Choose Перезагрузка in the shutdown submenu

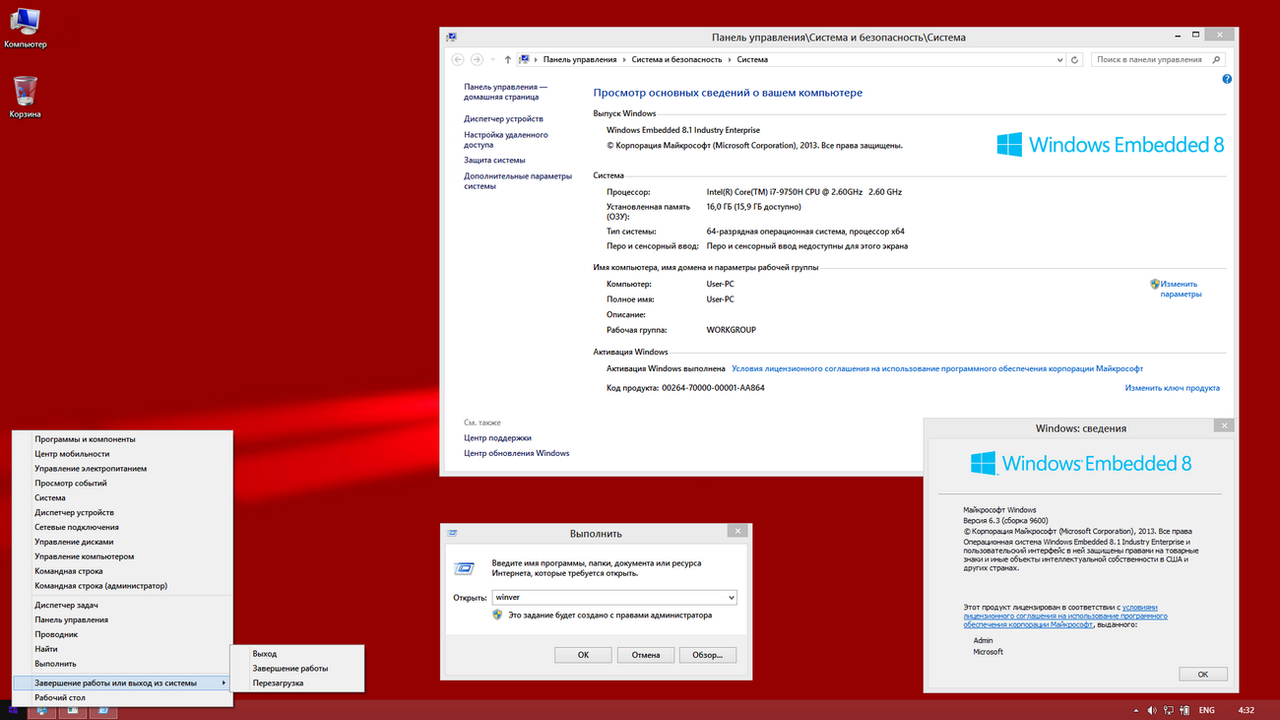click(278, 683)
